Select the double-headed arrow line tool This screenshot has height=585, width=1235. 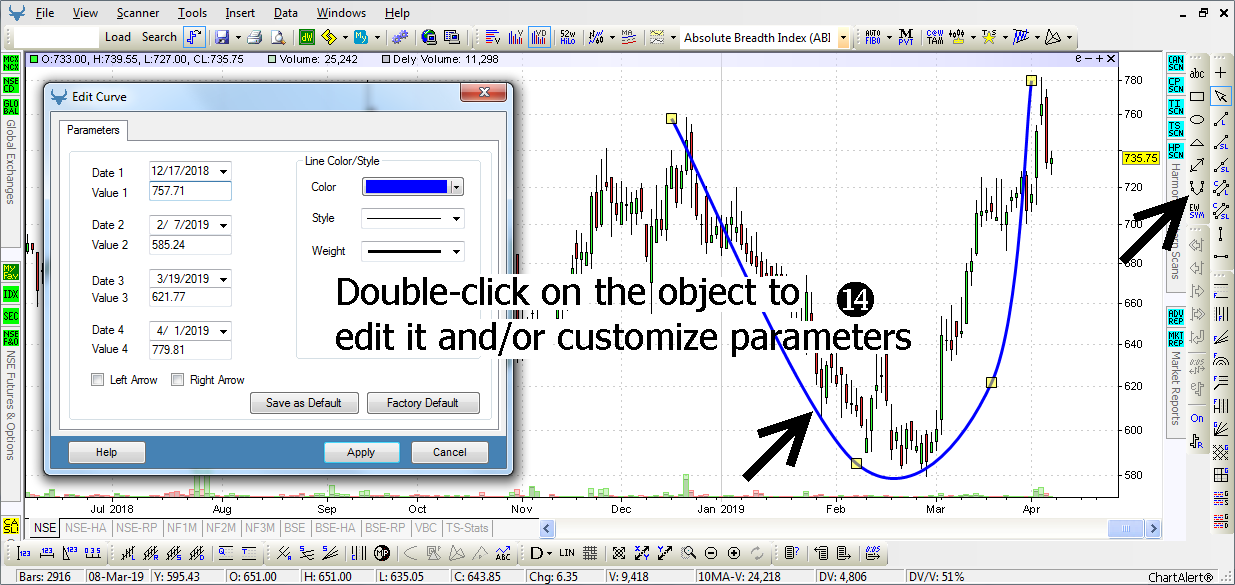pos(1196,164)
